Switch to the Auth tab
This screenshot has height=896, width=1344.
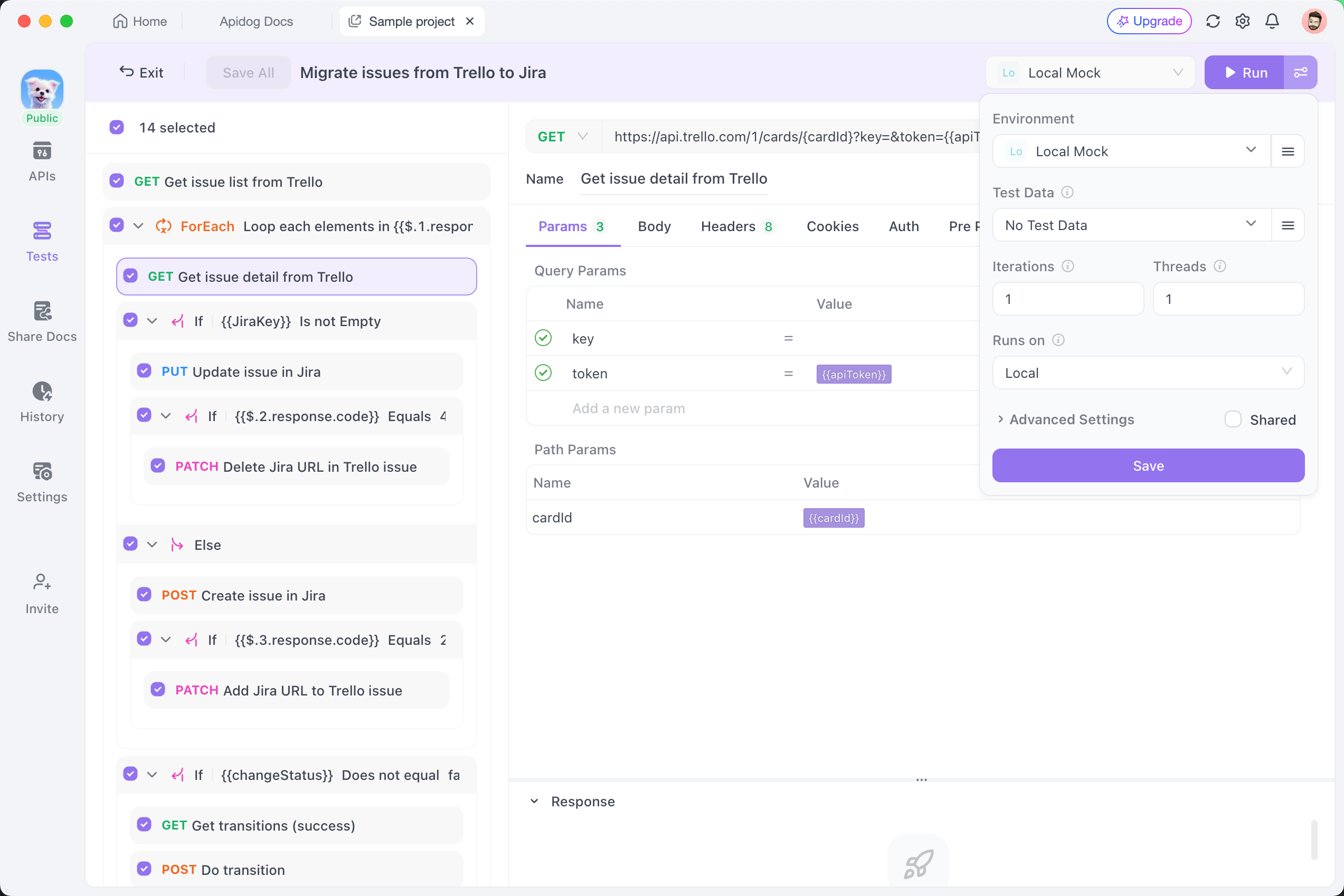point(903,226)
